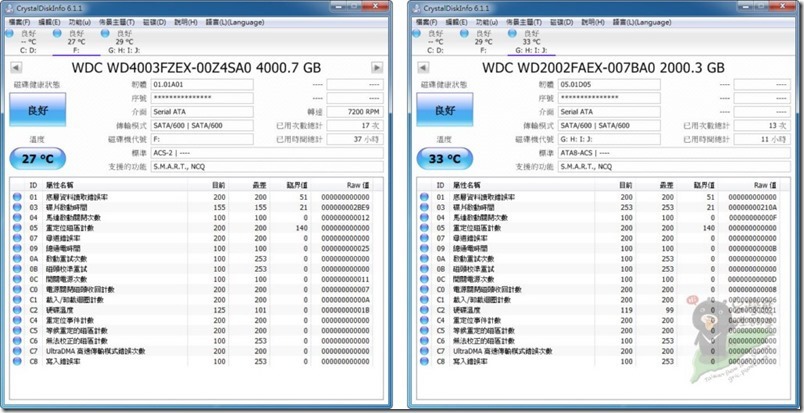
Task: Click ATA8-ACS standard field in right window
Action: pos(674,153)
